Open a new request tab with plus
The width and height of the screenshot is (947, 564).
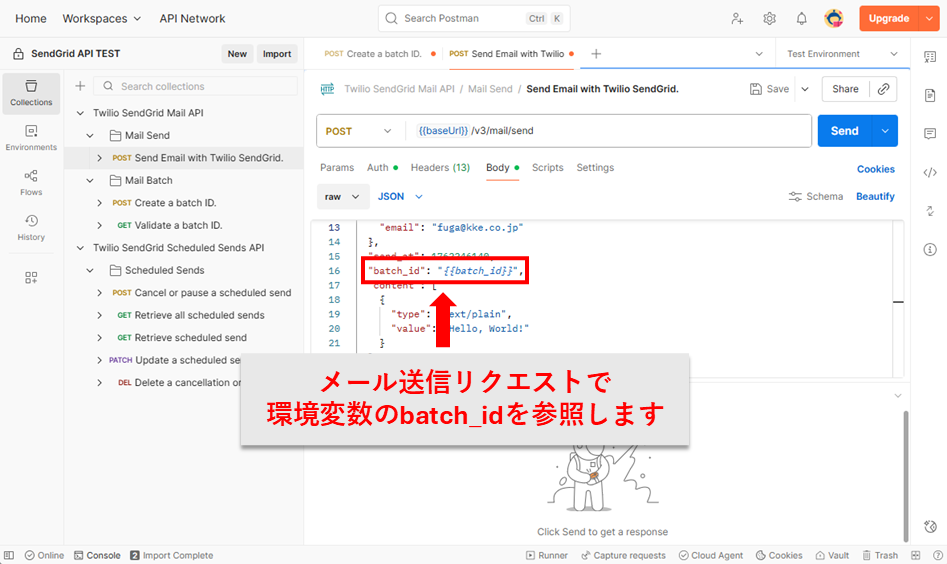[596, 54]
